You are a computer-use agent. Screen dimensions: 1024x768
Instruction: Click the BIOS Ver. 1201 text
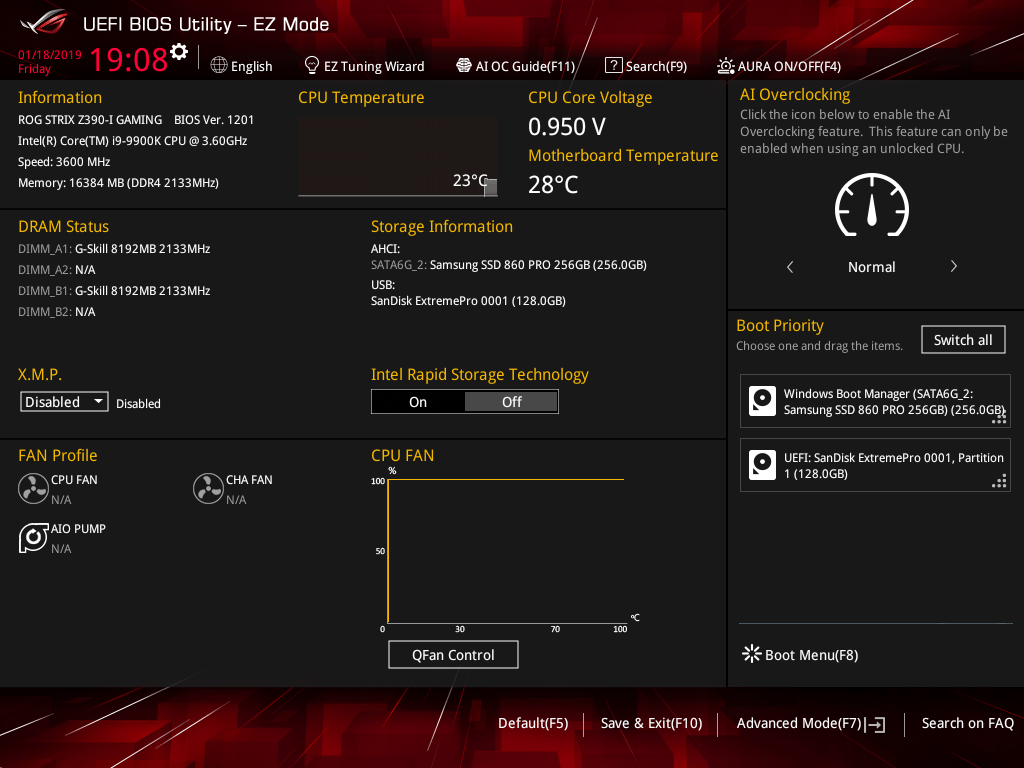[214, 120]
